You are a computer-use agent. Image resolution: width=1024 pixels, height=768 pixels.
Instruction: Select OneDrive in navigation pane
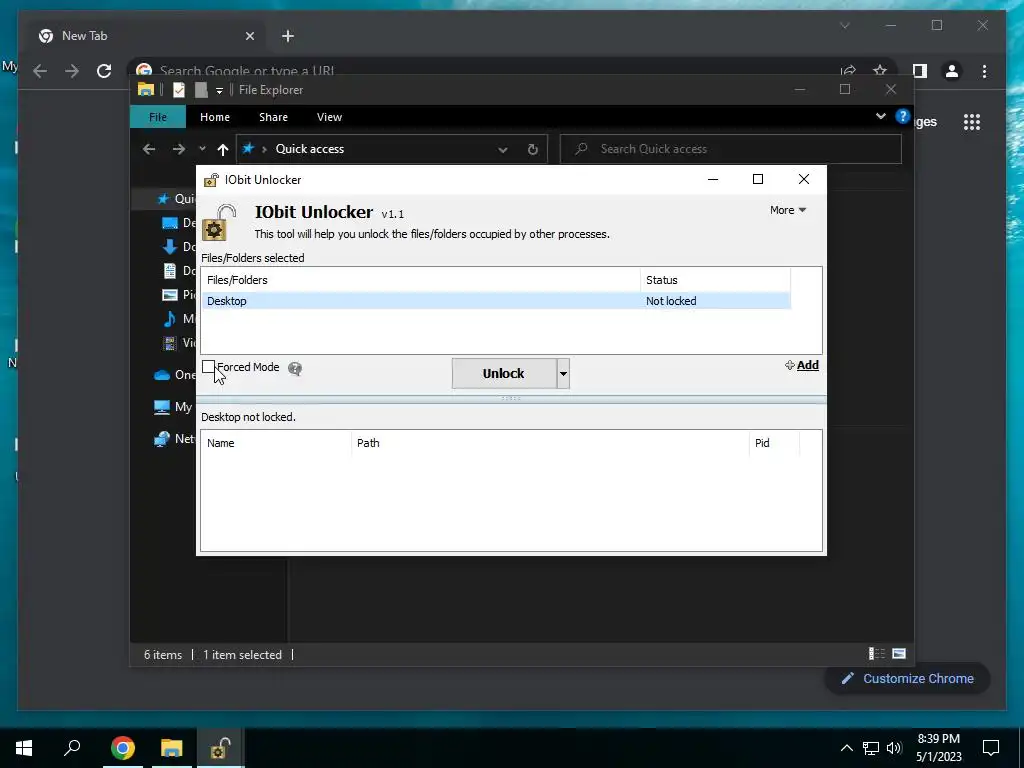pos(174,374)
